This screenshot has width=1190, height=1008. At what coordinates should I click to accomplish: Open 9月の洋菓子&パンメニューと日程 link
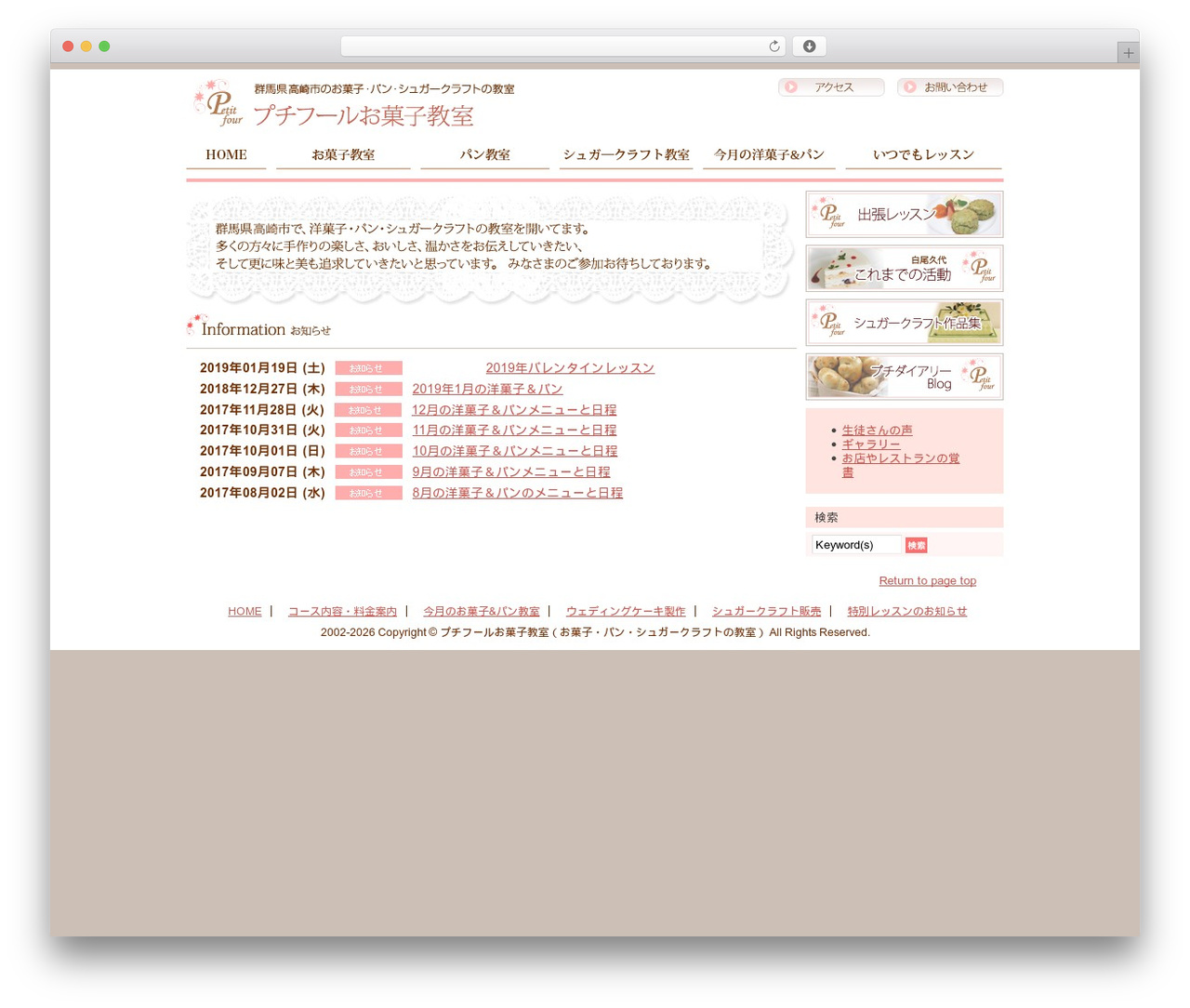tap(511, 472)
